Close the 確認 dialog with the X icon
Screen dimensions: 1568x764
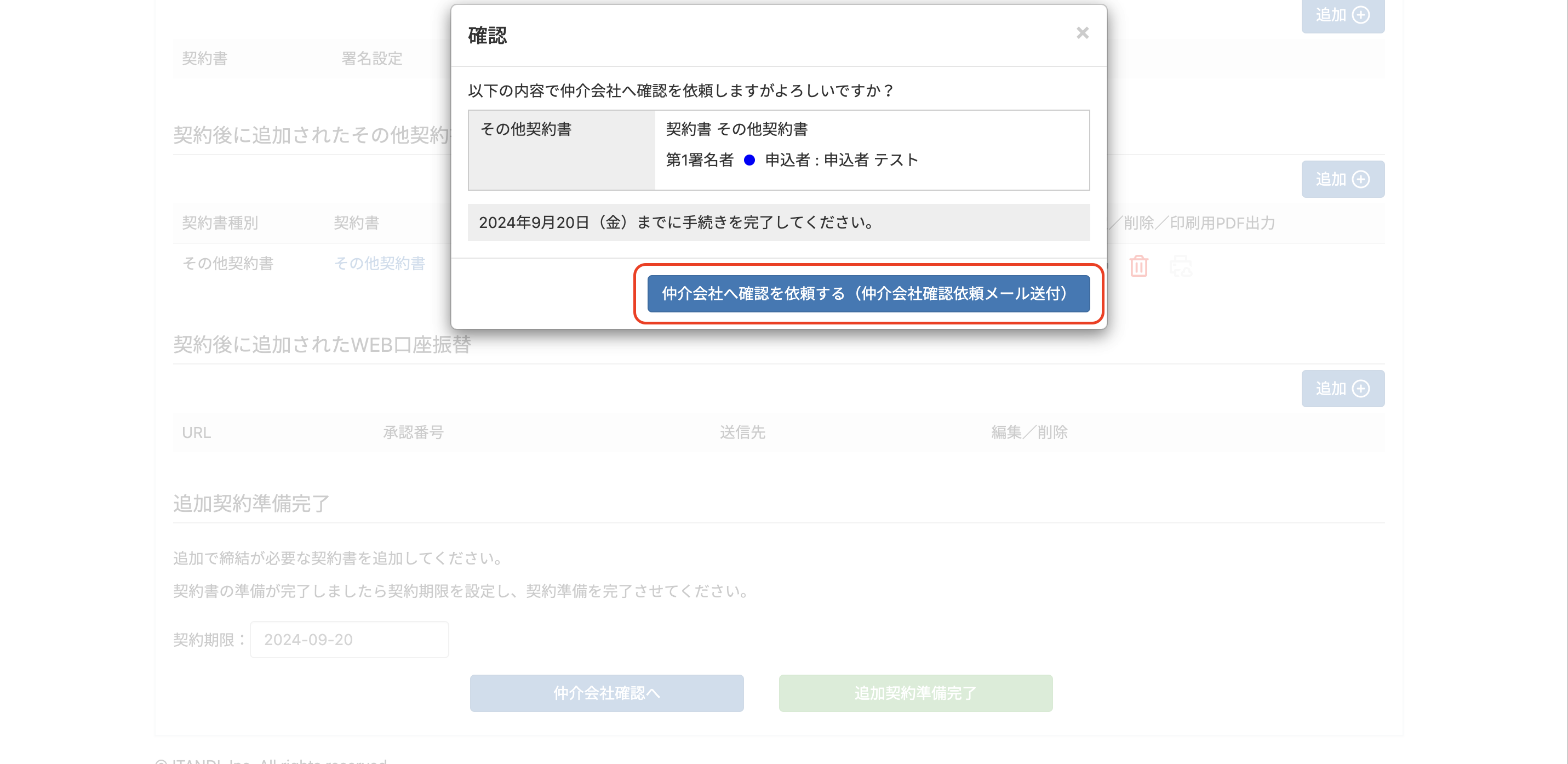click(1082, 33)
